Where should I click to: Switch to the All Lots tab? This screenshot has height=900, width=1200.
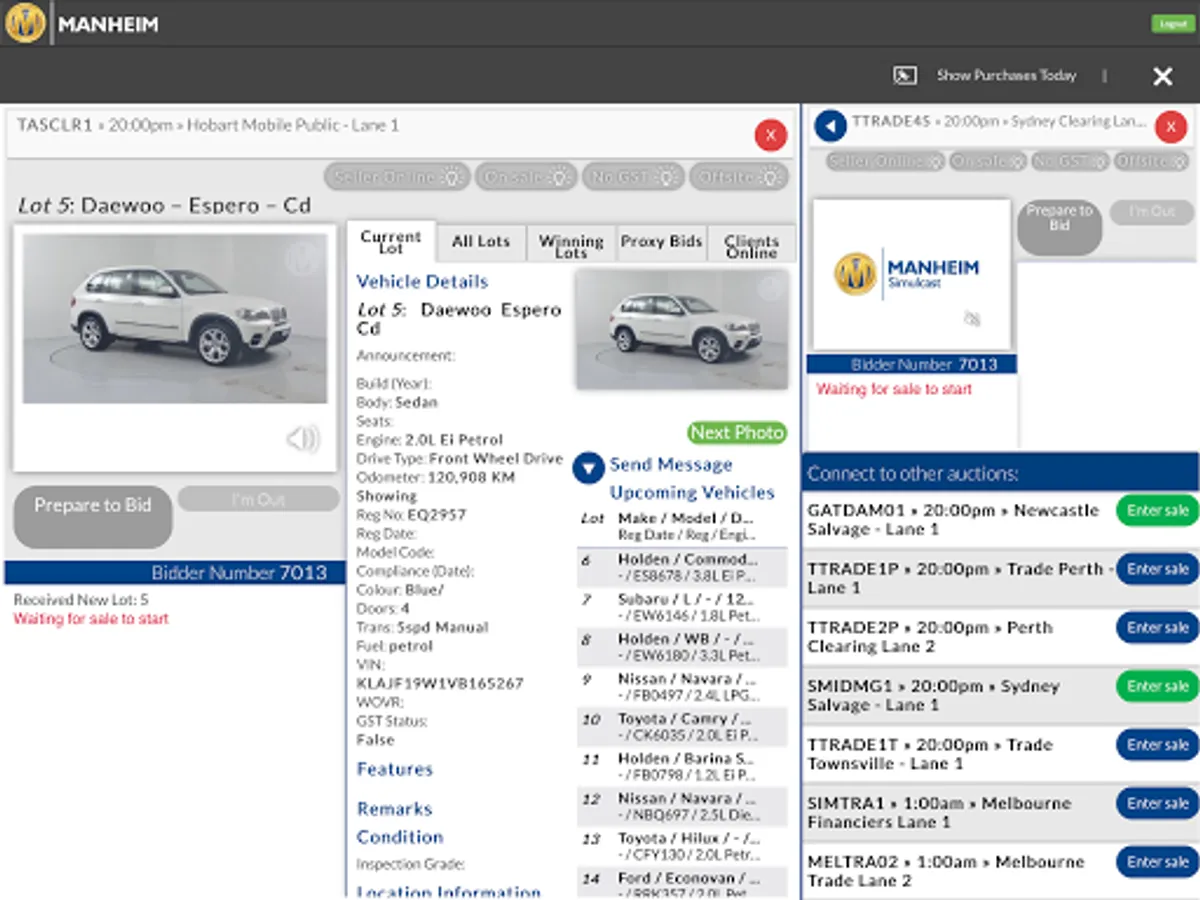pos(480,242)
